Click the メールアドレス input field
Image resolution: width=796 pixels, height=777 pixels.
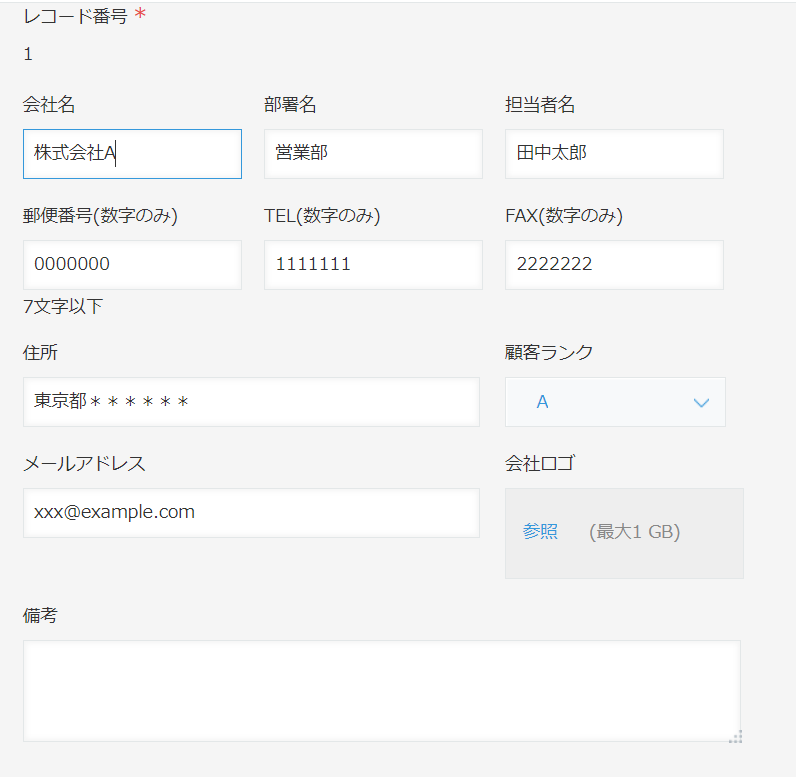pos(251,513)
